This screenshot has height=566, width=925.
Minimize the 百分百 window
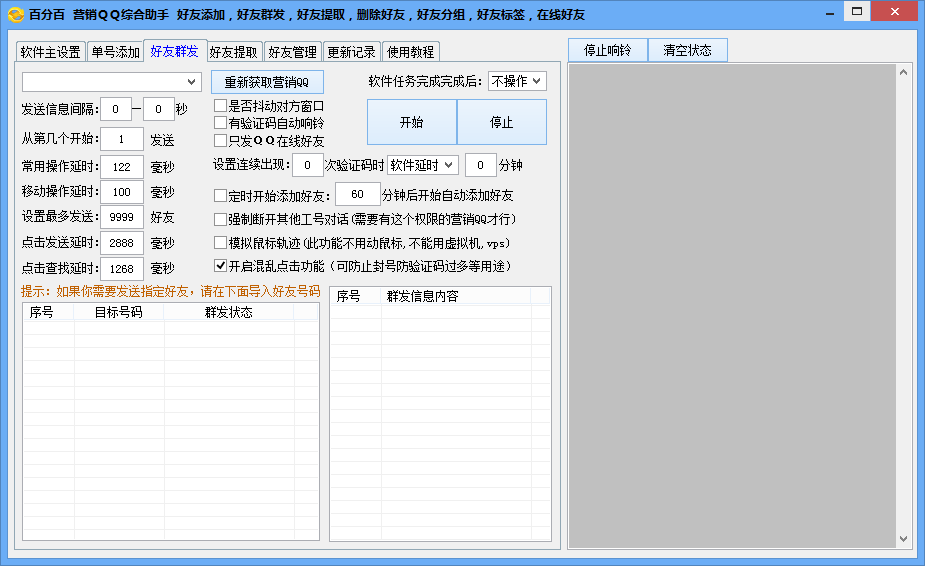830,12
